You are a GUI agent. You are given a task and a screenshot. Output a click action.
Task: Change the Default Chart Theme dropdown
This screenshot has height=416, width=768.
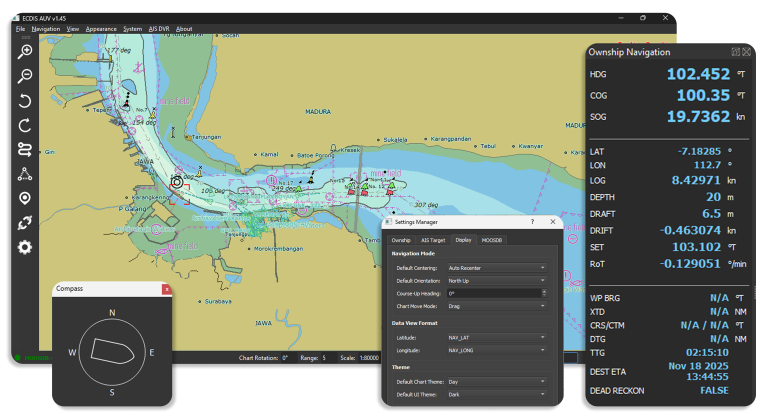click(x=497, y=383)
